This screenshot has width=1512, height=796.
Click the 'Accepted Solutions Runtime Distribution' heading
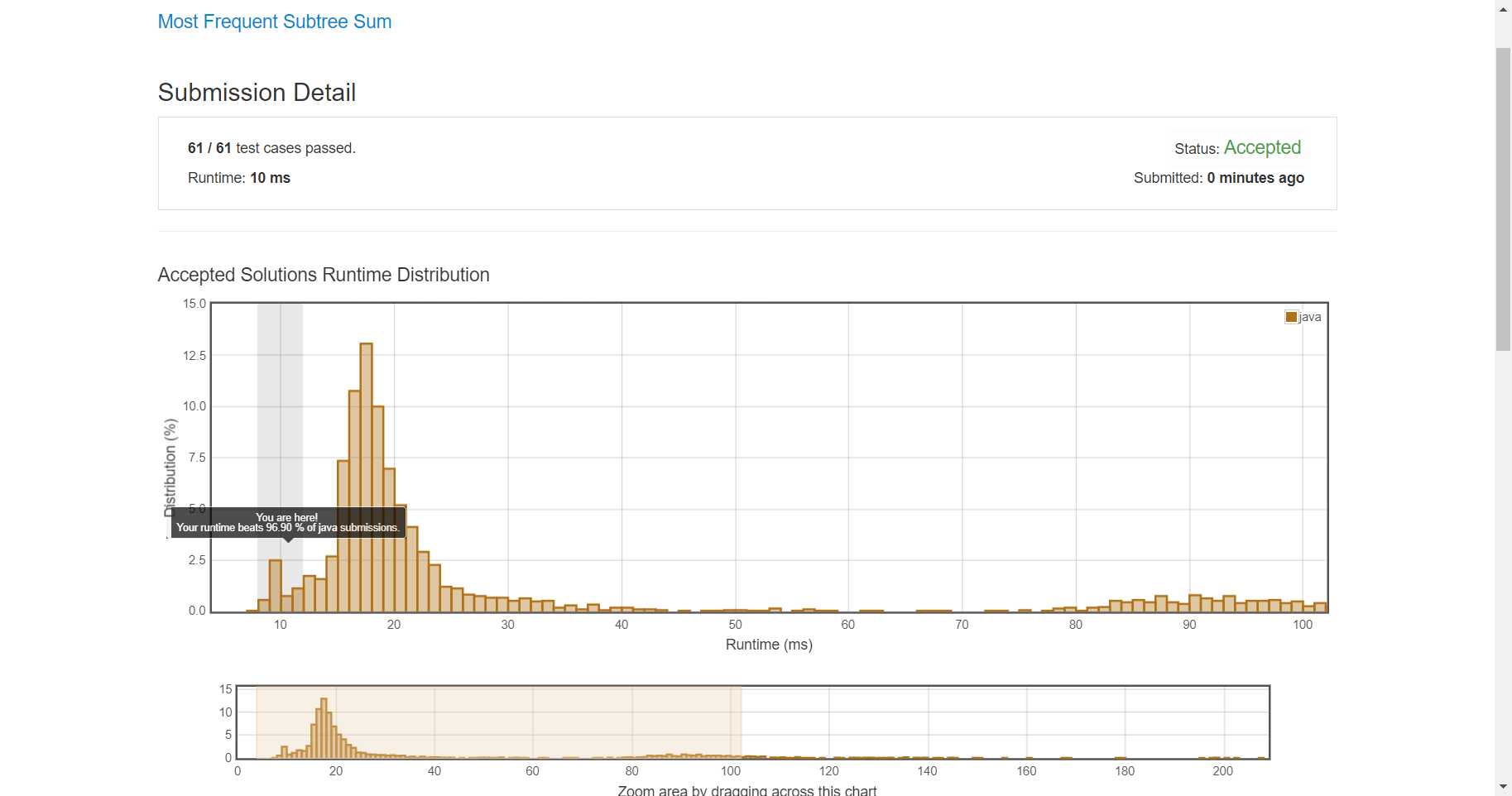324,275
